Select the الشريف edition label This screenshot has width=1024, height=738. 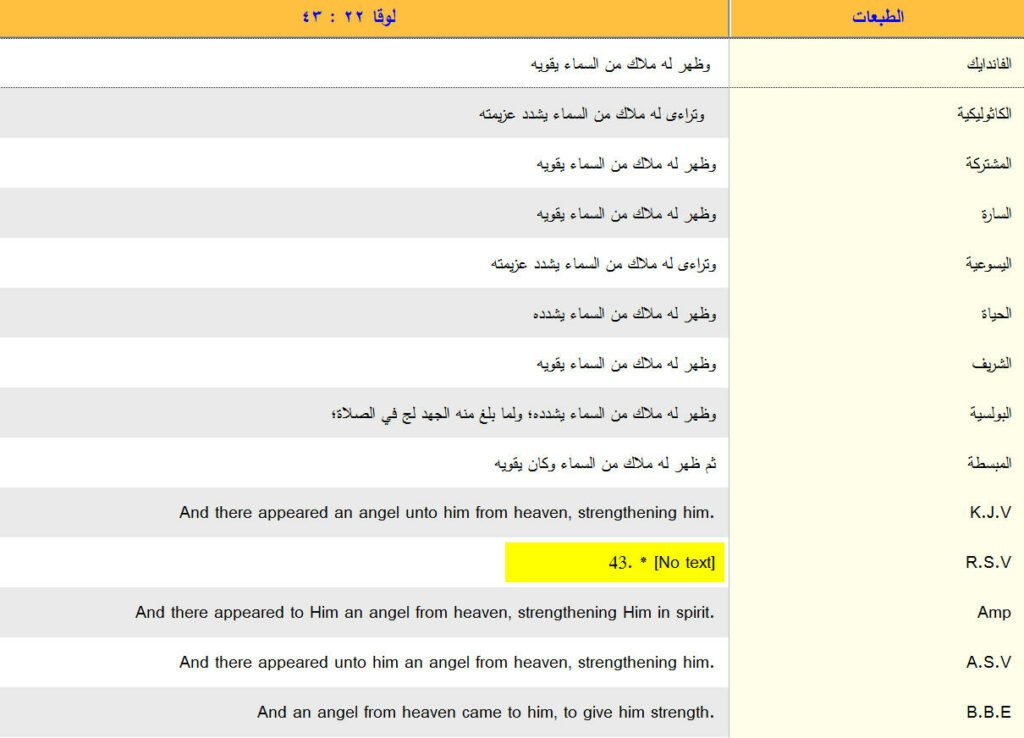coord(991,364)
